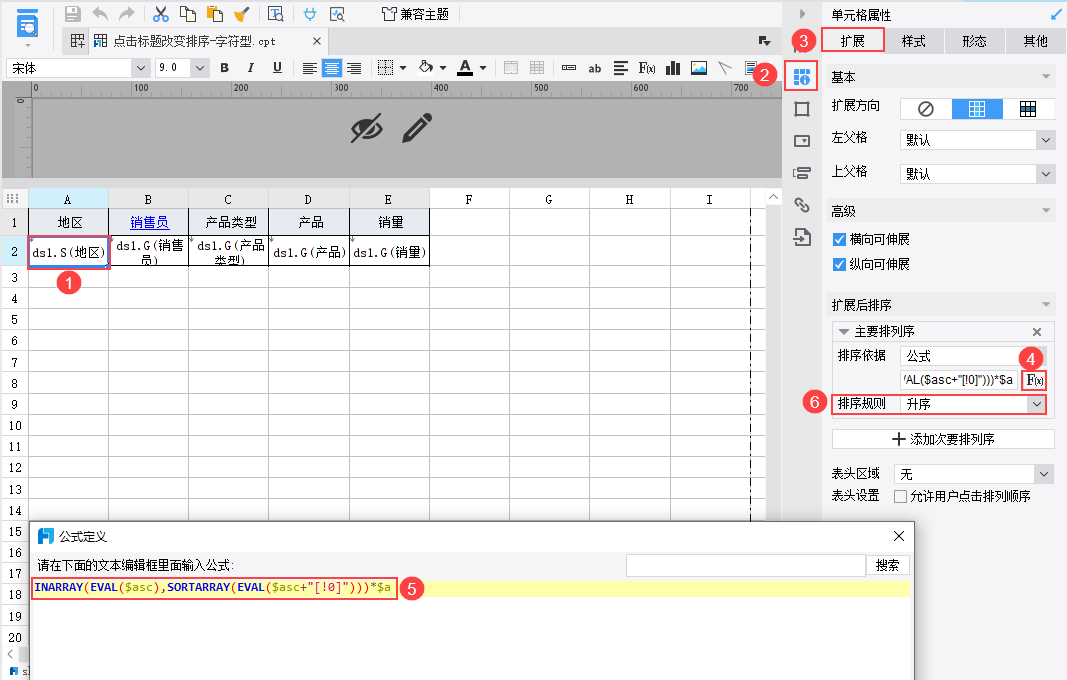1067x680 pixels.
Task: Align cell text to the left
Action: [310, 68]
